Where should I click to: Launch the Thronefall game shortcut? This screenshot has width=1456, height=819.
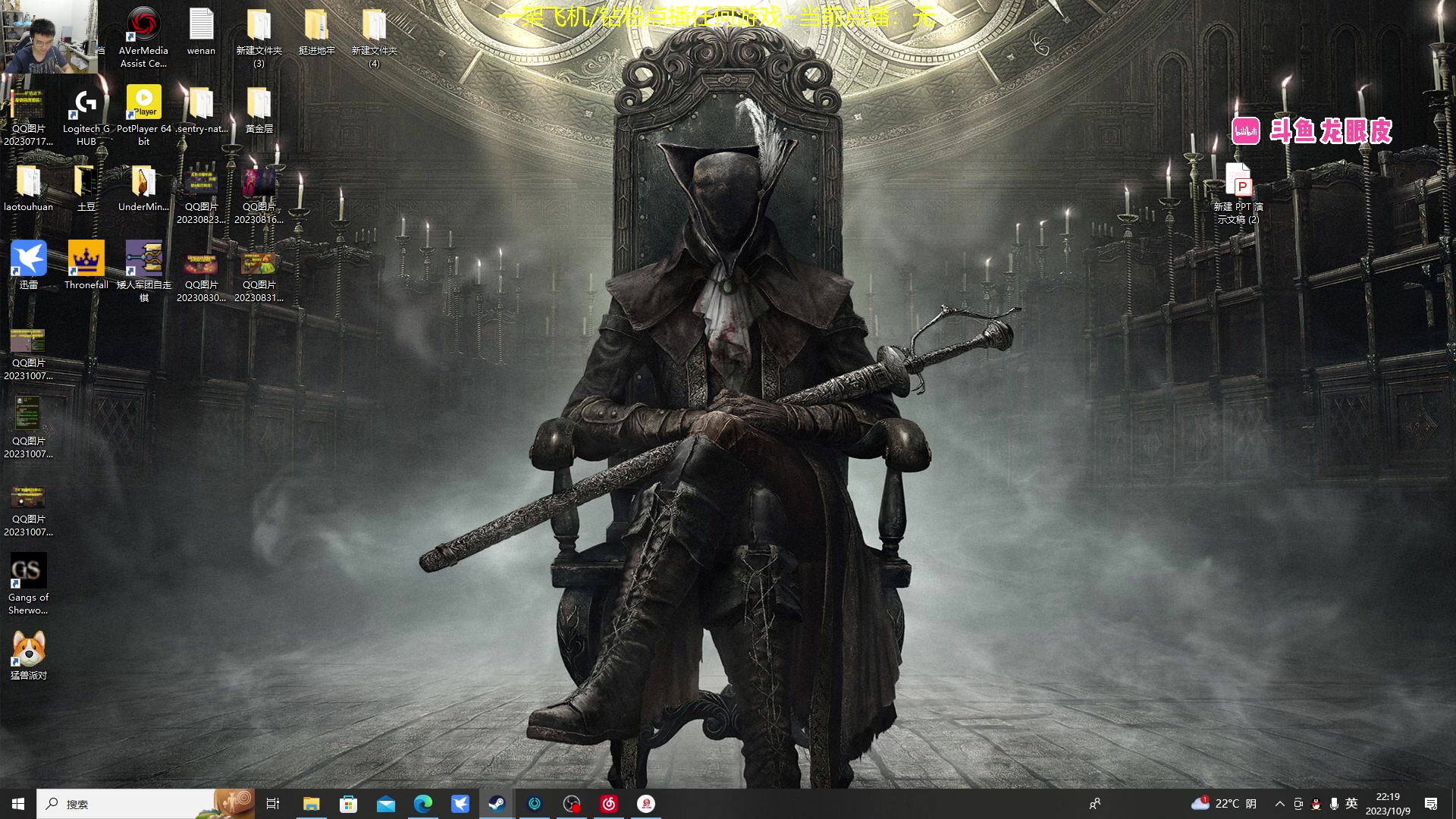tap(86, 265)
